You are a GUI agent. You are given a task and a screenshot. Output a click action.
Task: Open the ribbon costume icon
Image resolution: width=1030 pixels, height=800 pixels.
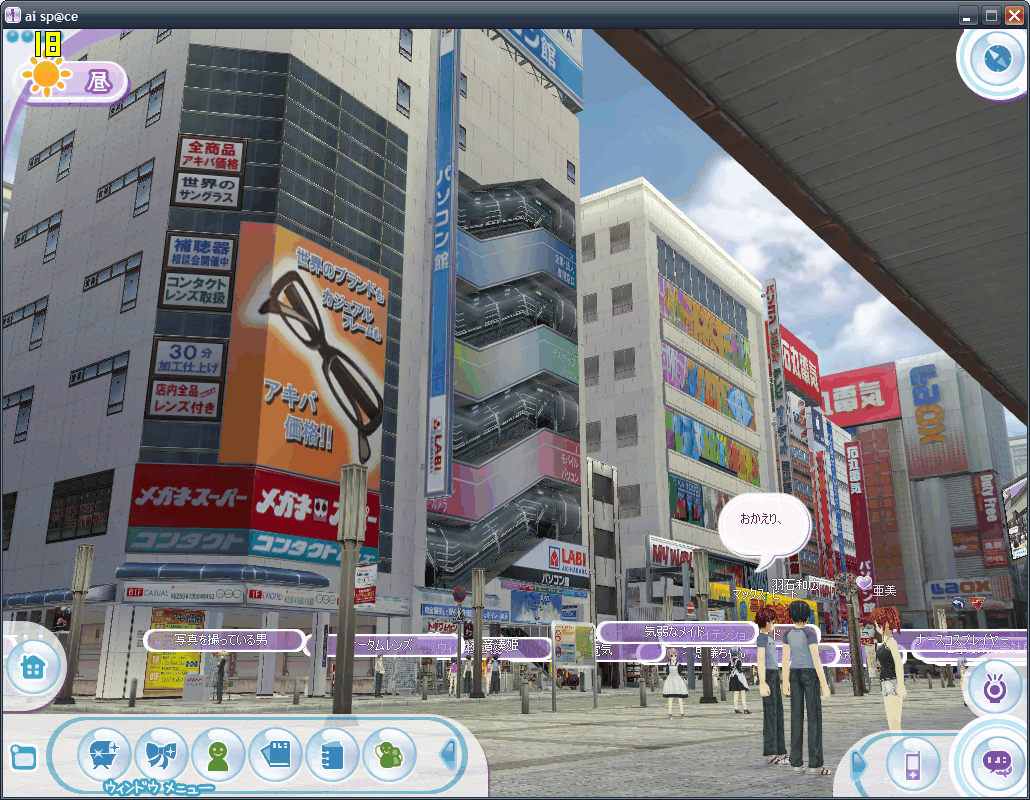161,755
